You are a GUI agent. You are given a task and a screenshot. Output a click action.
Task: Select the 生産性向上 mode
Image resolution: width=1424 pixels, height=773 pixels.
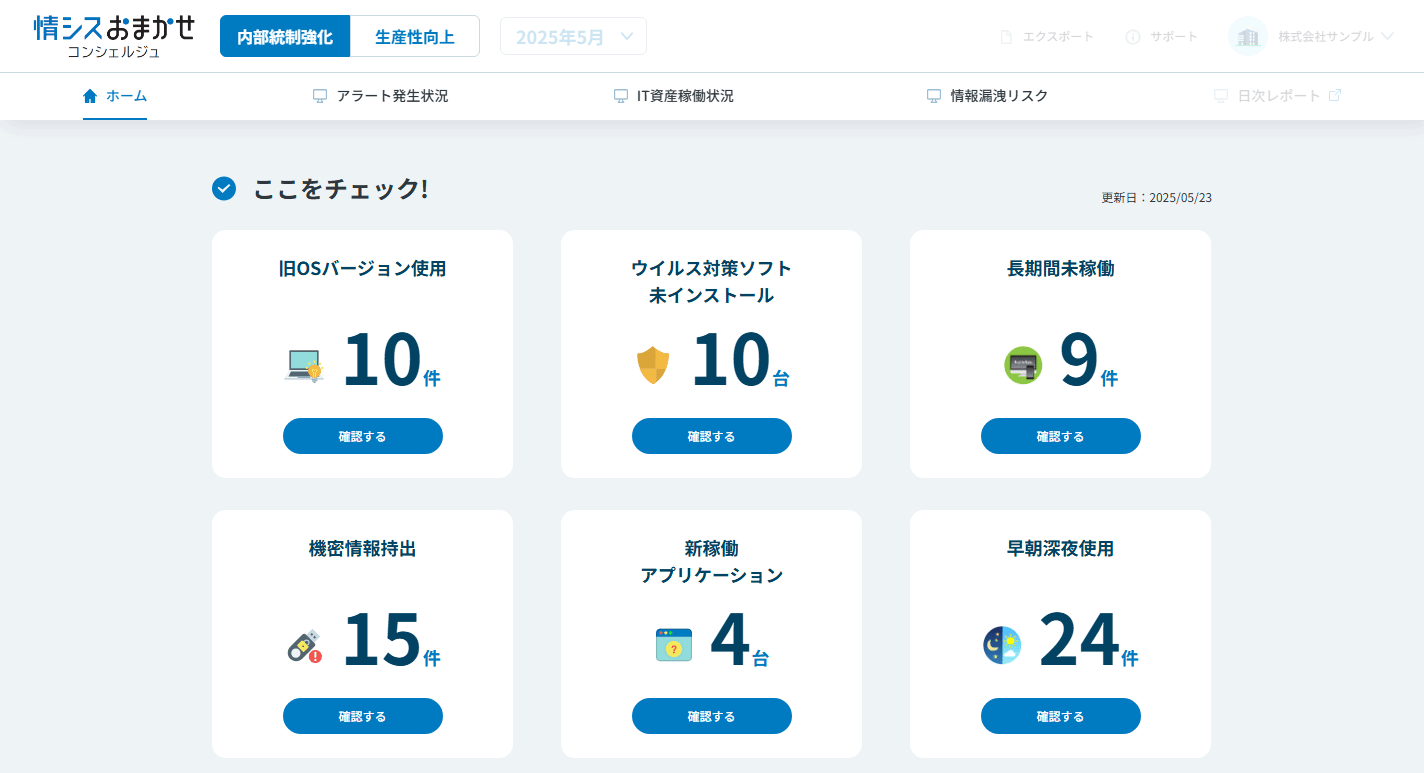click(415, 35)
